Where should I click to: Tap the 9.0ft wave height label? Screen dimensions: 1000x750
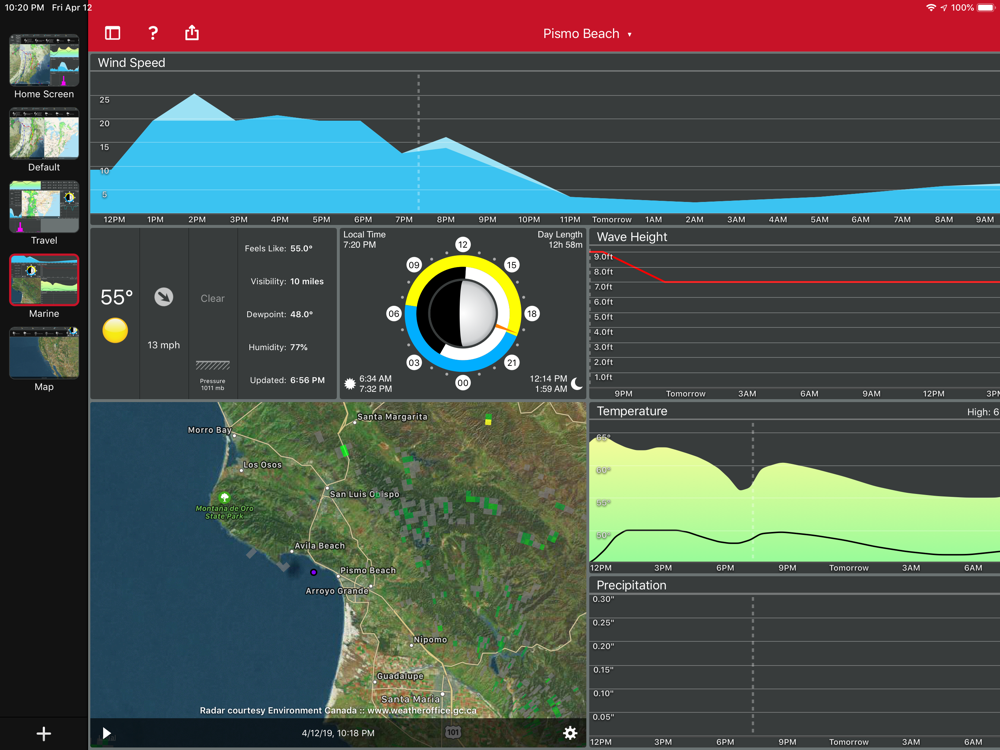click(x=603, y=257)
